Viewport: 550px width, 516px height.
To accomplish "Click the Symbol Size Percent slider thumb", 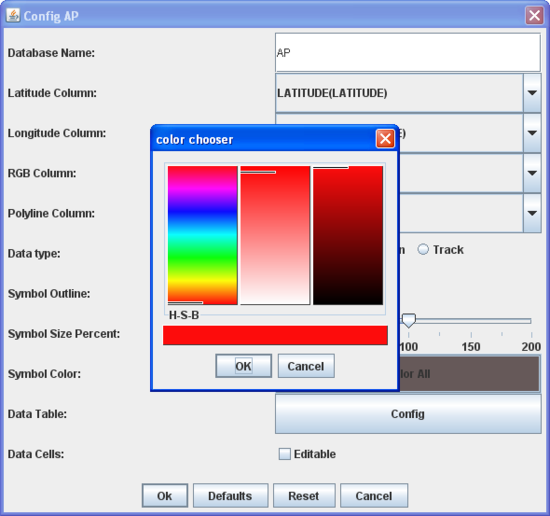I will point(408,320).
